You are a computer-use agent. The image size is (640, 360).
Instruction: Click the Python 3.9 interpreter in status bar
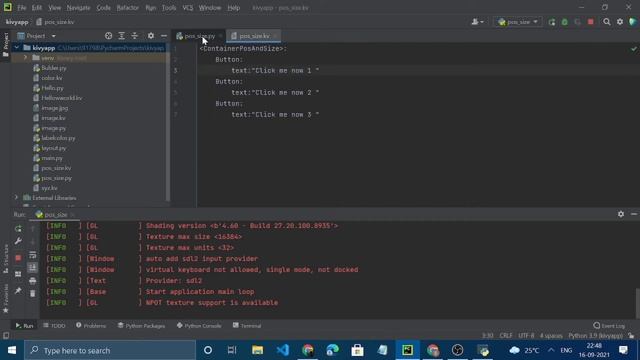pos(596,336)
